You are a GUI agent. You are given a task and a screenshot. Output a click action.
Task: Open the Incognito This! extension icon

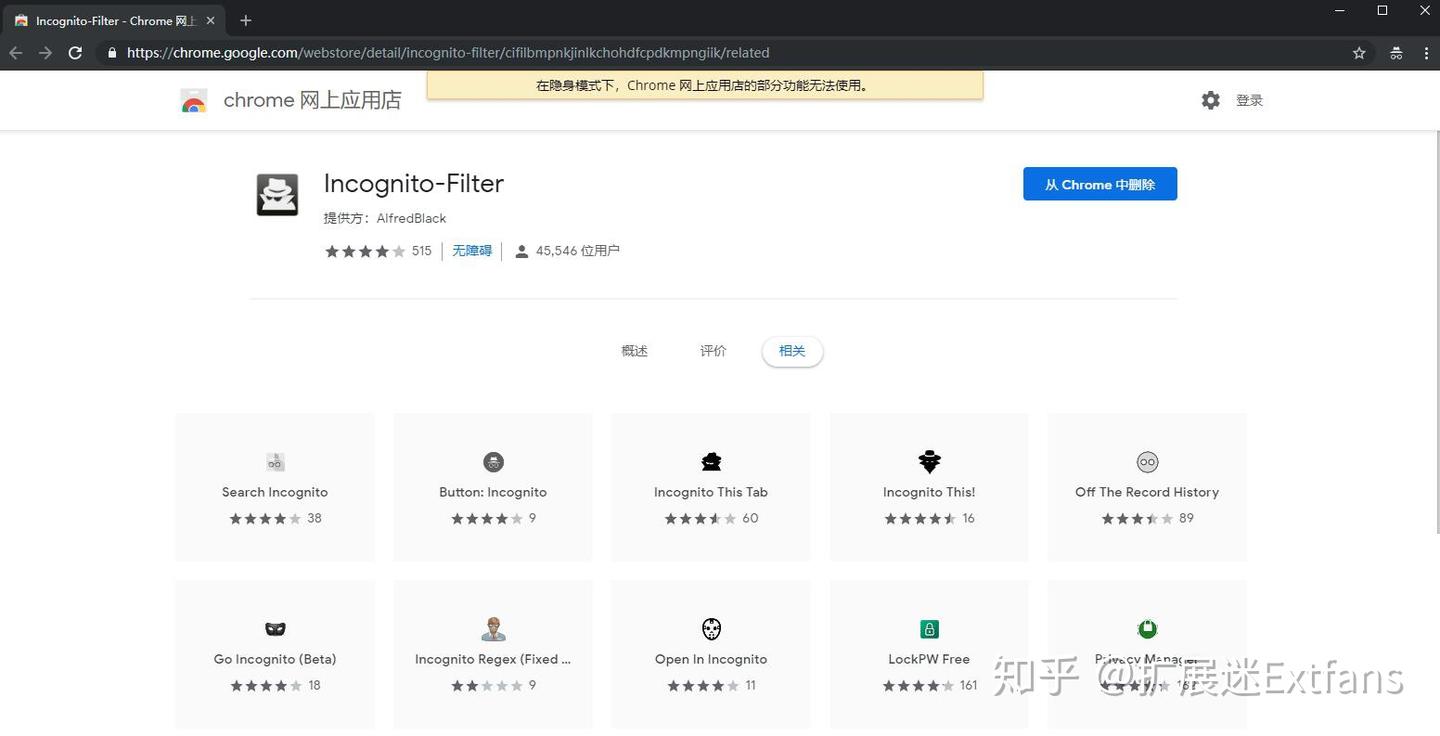(x=928, y=461)
